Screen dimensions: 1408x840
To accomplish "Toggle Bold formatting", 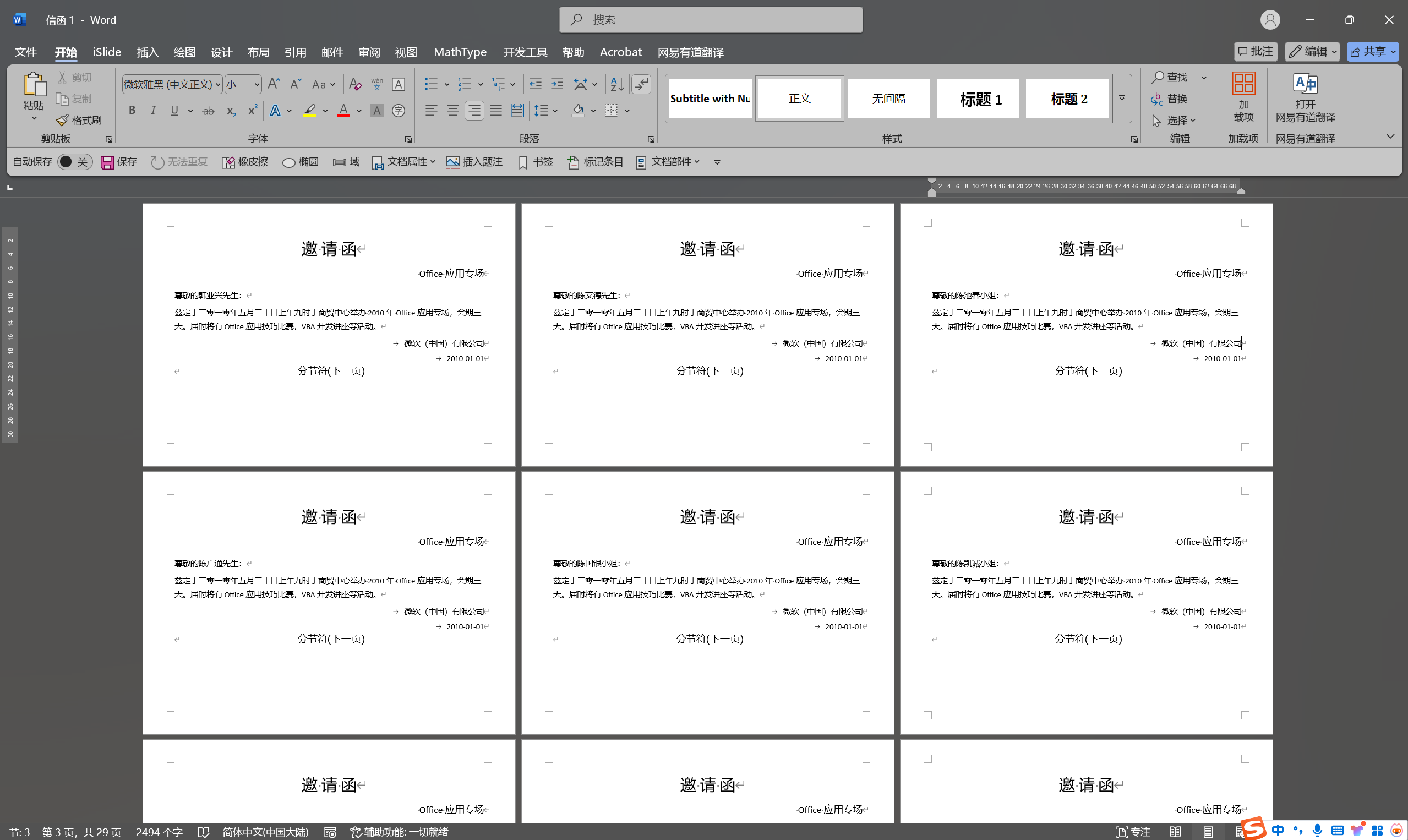I will (132, 111).
